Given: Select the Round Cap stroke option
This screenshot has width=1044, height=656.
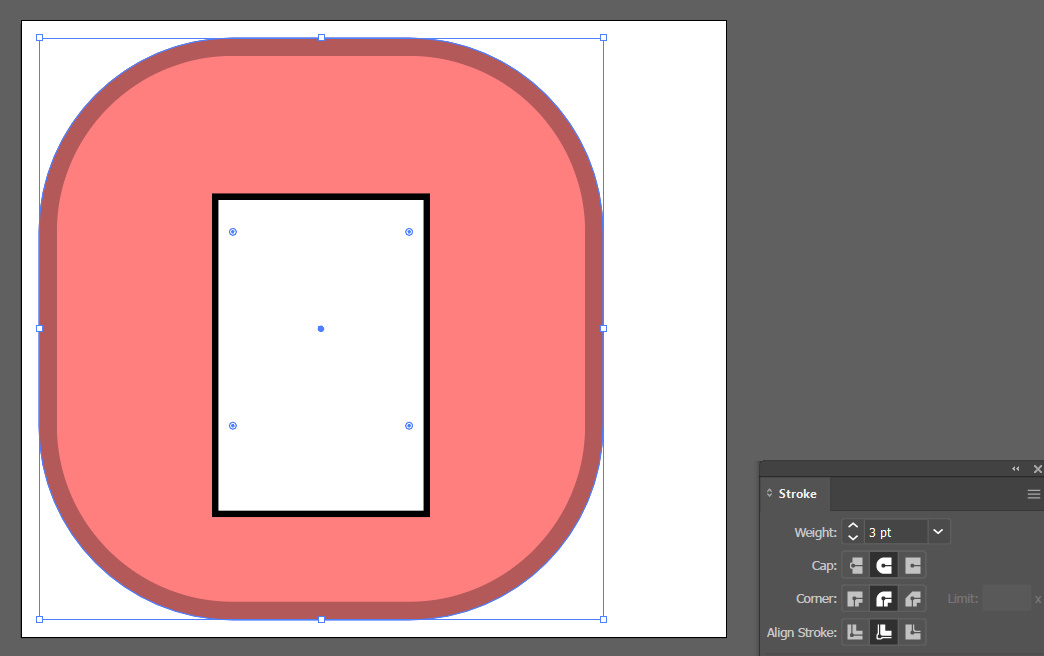Looking at the screenshot, I should 884,565.
